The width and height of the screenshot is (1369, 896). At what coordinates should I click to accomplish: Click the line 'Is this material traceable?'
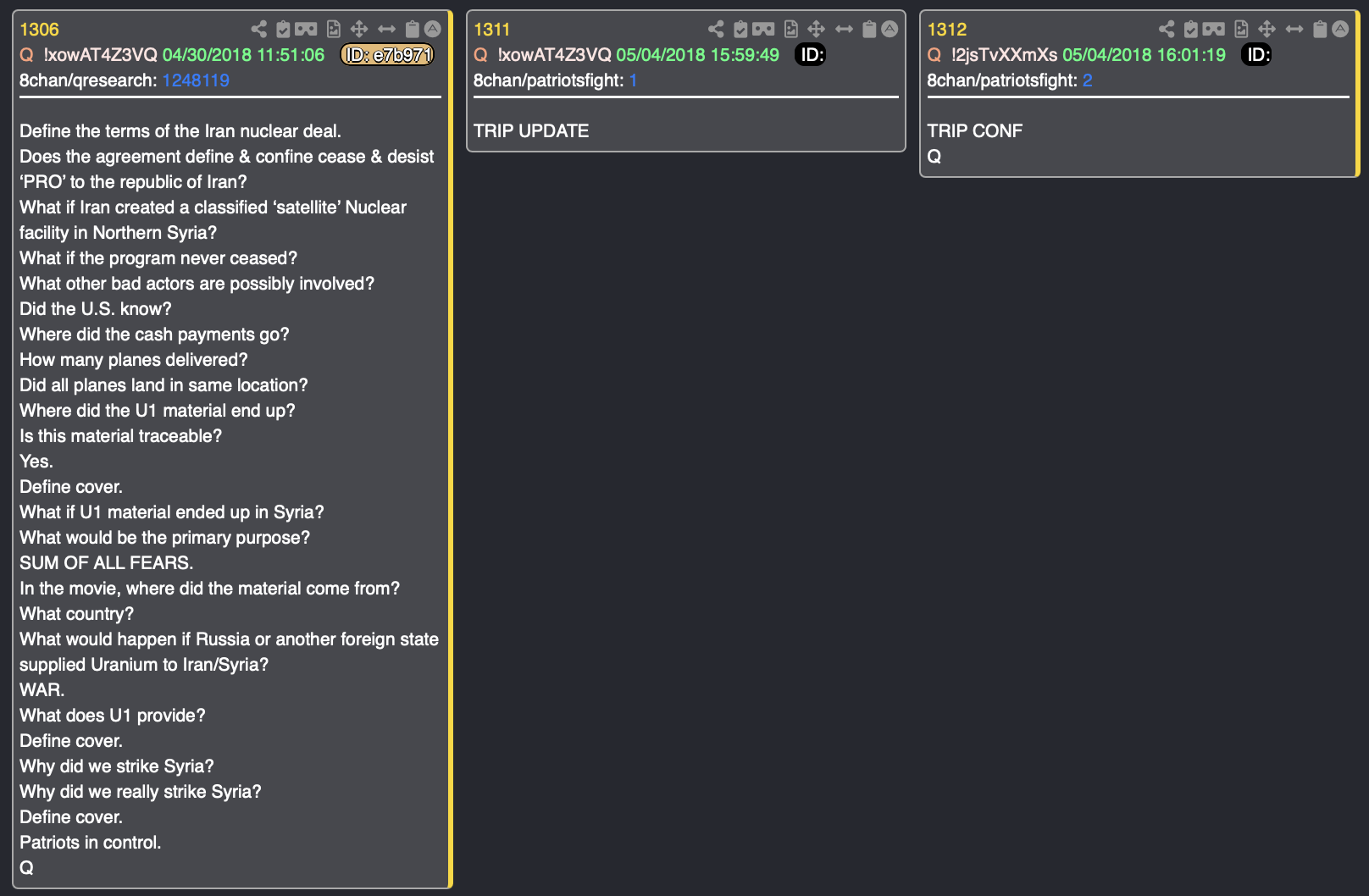pos(121,436)
